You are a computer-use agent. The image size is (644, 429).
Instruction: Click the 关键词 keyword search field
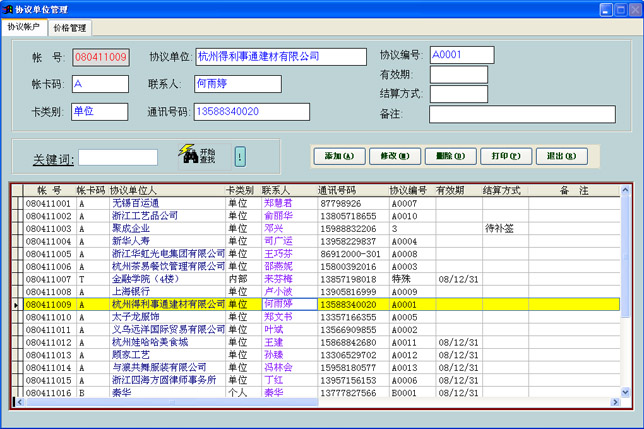(117, 157)
